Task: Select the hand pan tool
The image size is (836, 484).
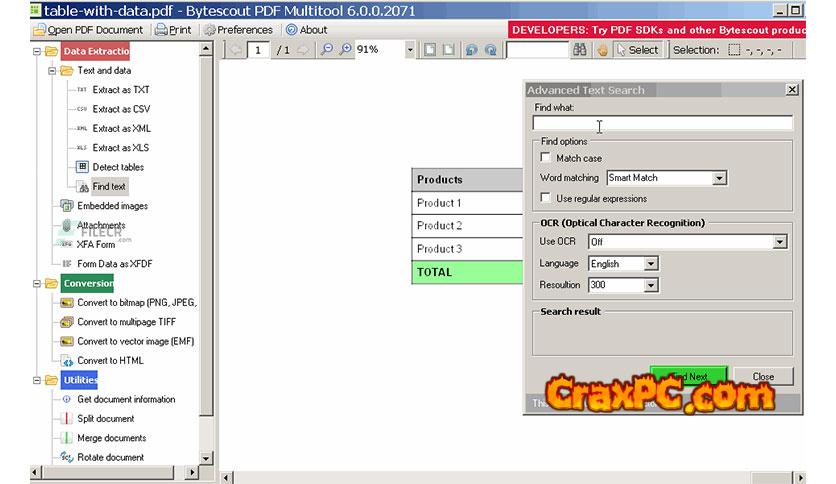Action: point(603,50)
